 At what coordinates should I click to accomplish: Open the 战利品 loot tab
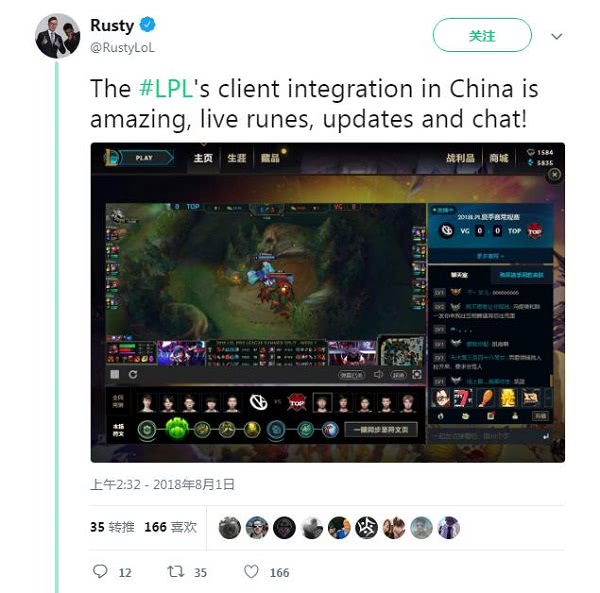(x=460, y=158)
